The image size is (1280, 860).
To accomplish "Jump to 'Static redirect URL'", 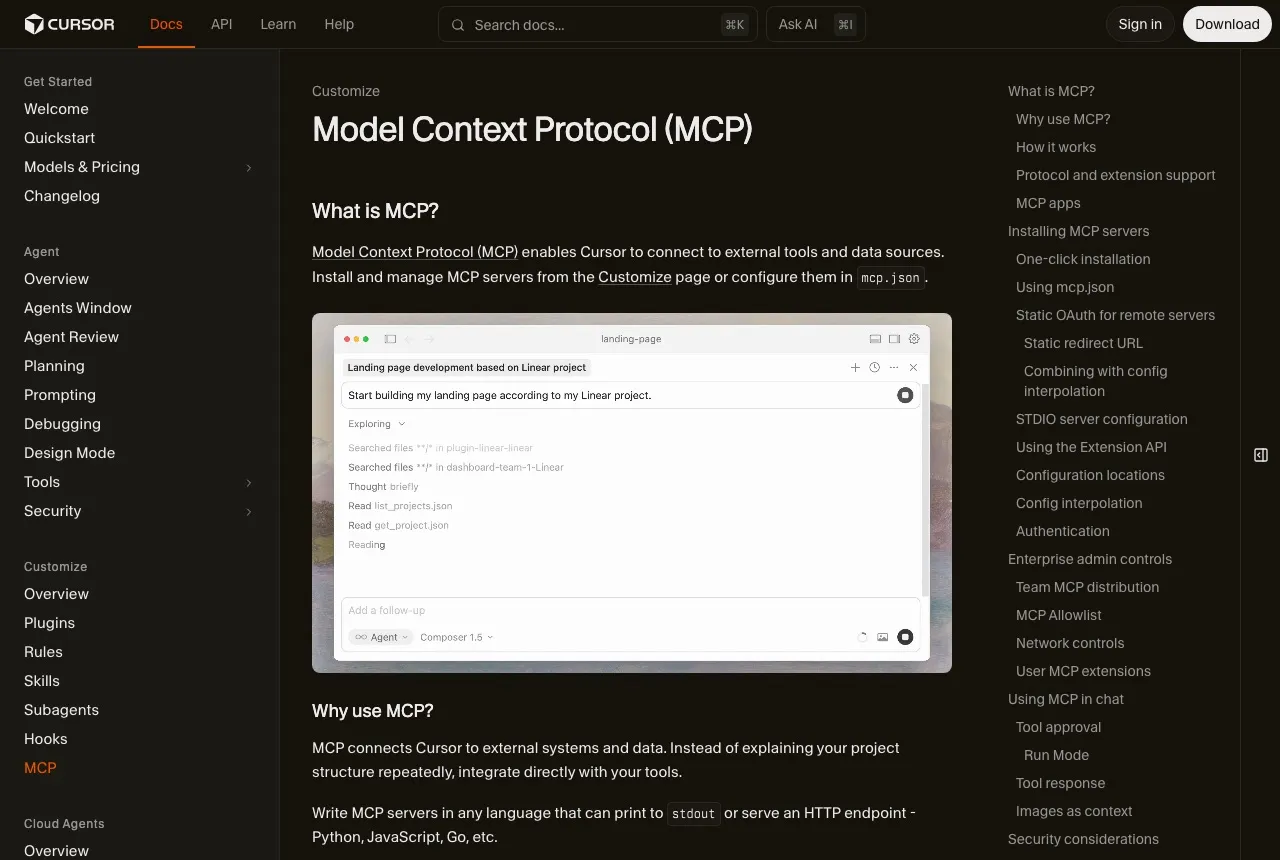I will (1083, 343).
